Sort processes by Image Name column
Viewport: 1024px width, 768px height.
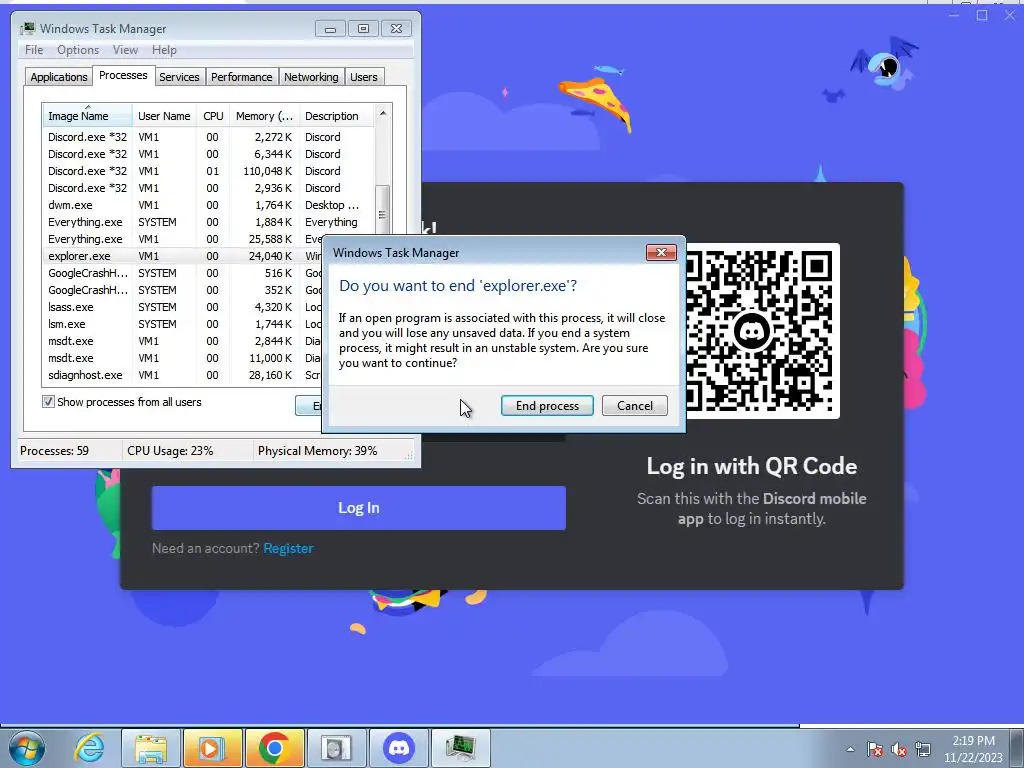point(87,116)
